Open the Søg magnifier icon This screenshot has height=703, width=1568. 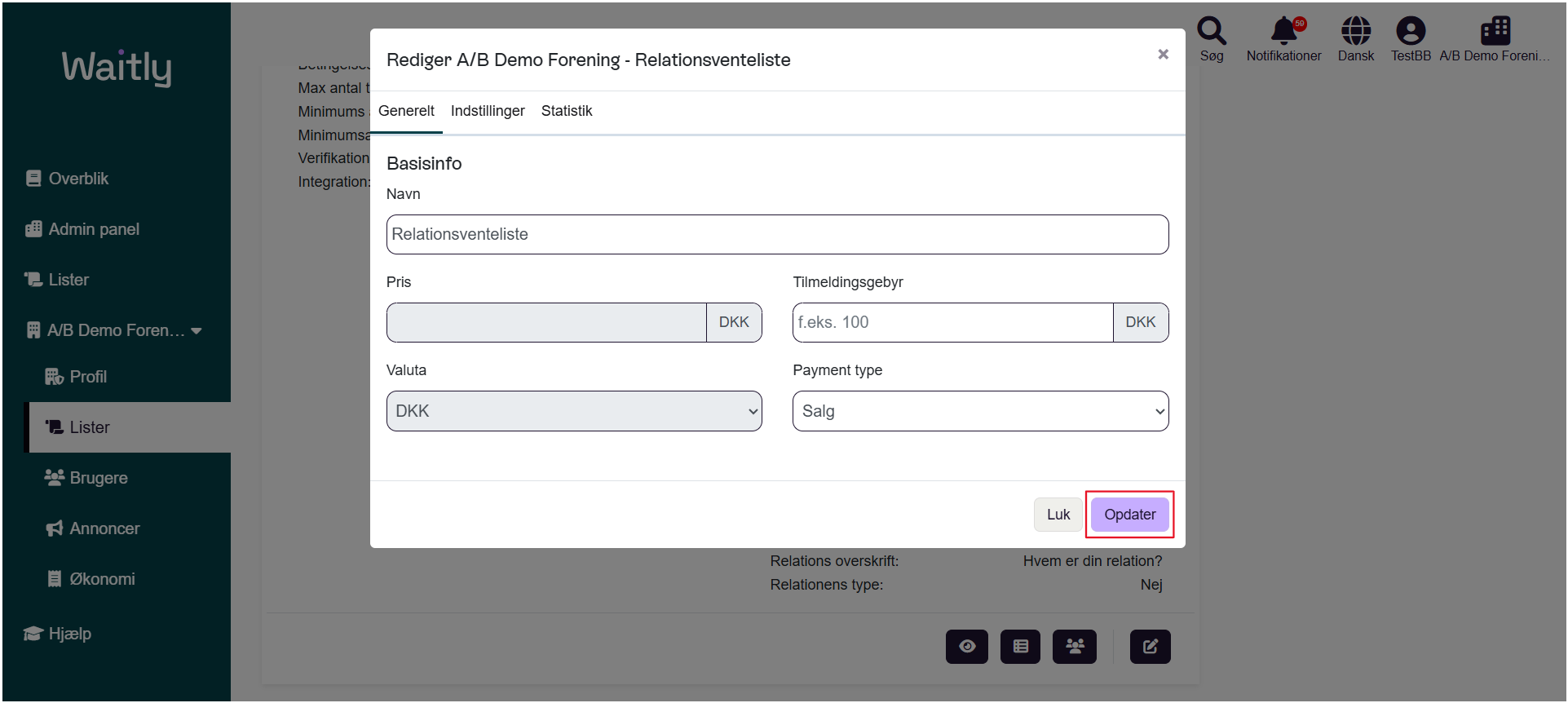pyautogui.click(x=1212, y=31)
